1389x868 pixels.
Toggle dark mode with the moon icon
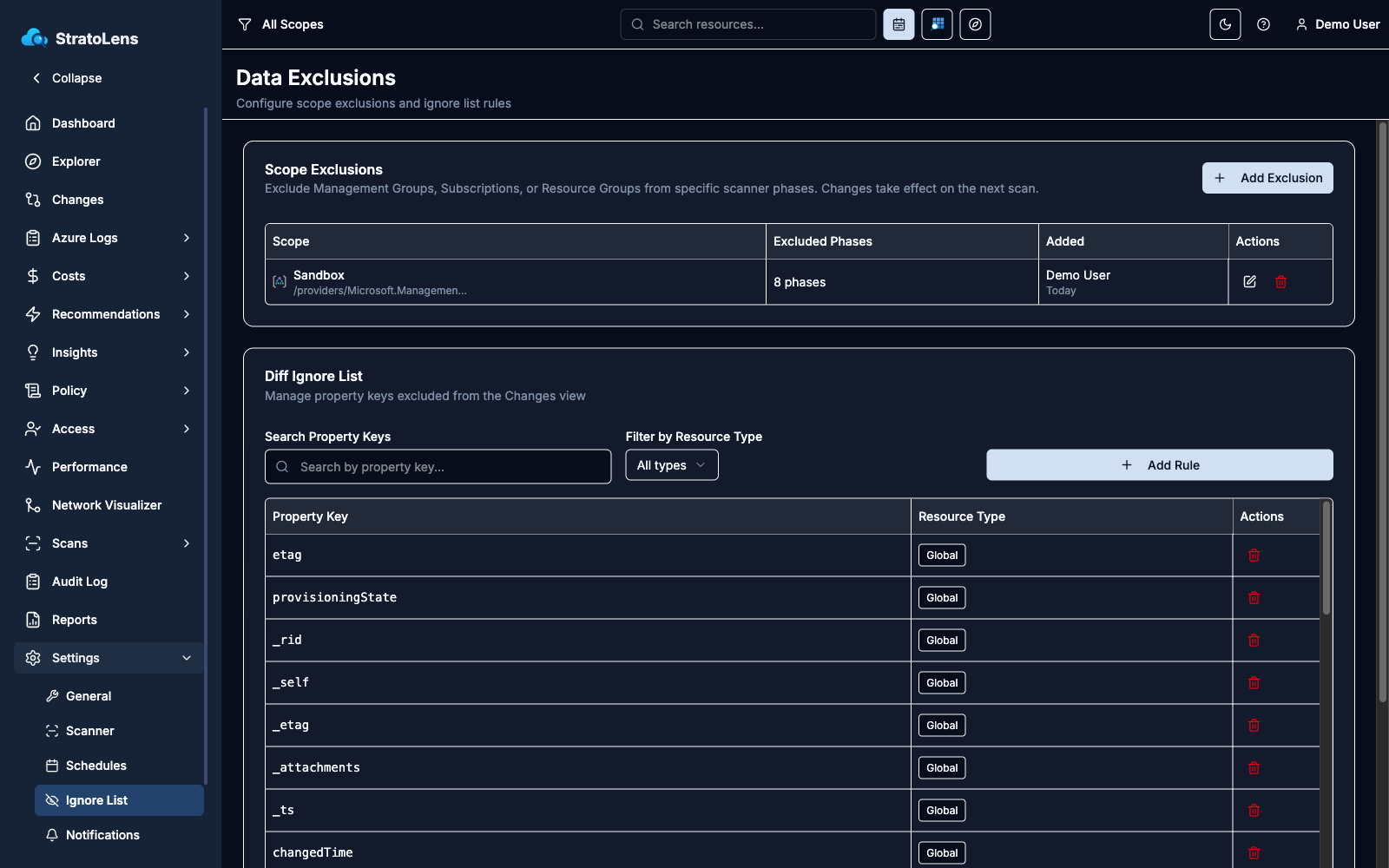[1225, 24]
